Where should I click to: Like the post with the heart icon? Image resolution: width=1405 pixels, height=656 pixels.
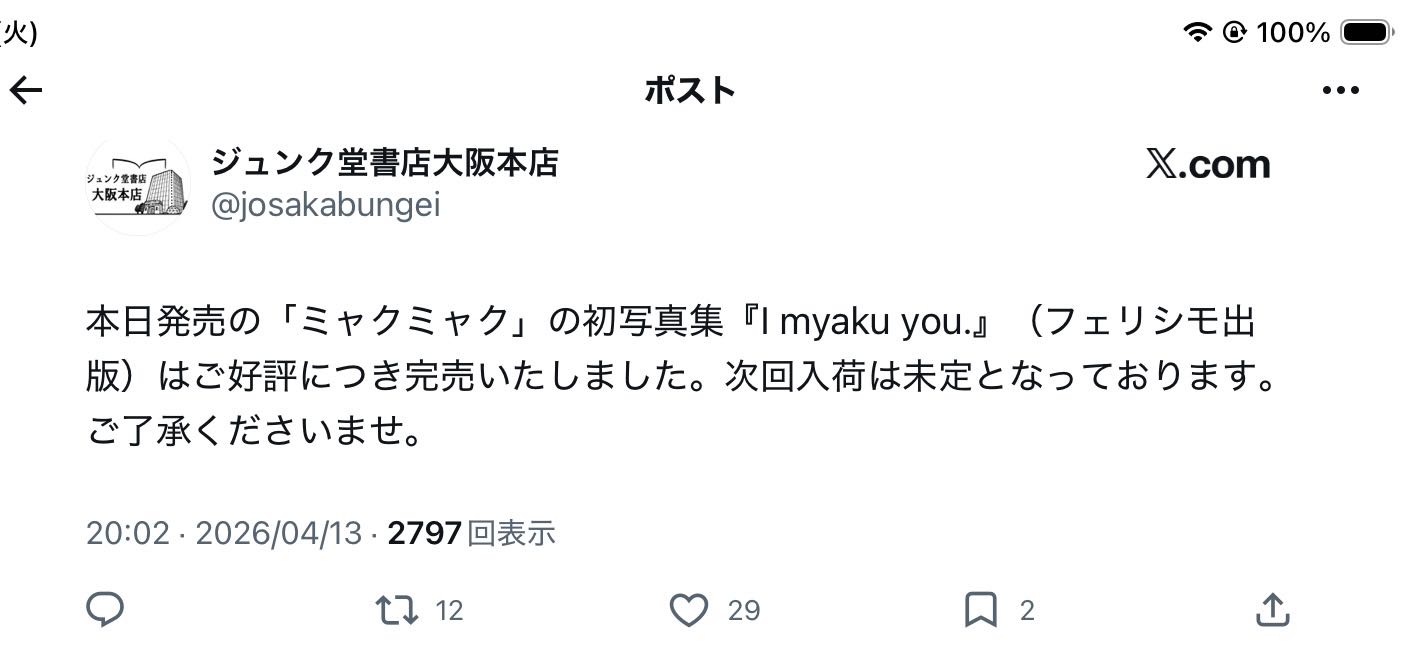688,609
